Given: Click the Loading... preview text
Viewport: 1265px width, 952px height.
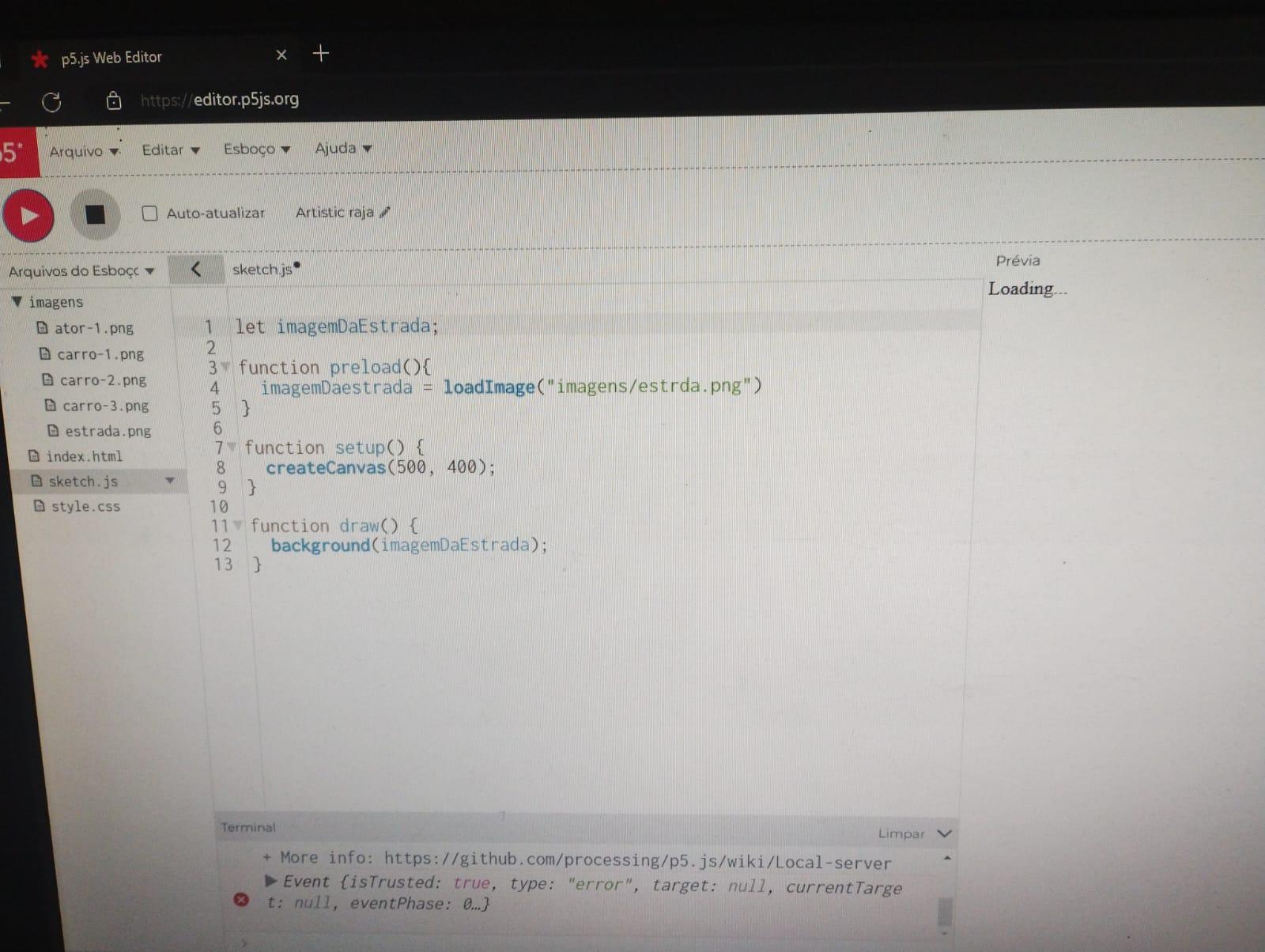Looking at the screenshot, I should (x=1027, y=289).
